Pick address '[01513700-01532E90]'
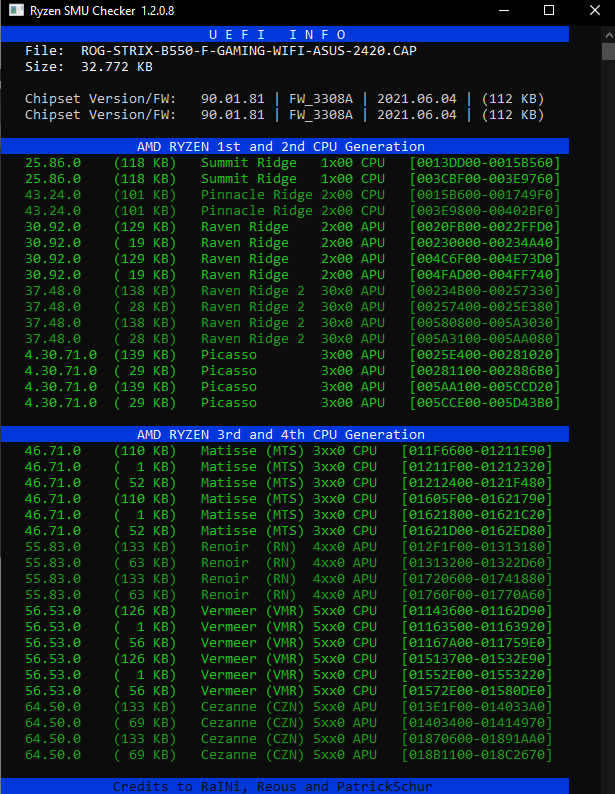Screen dimensions: 615x794 pos(477,659)
